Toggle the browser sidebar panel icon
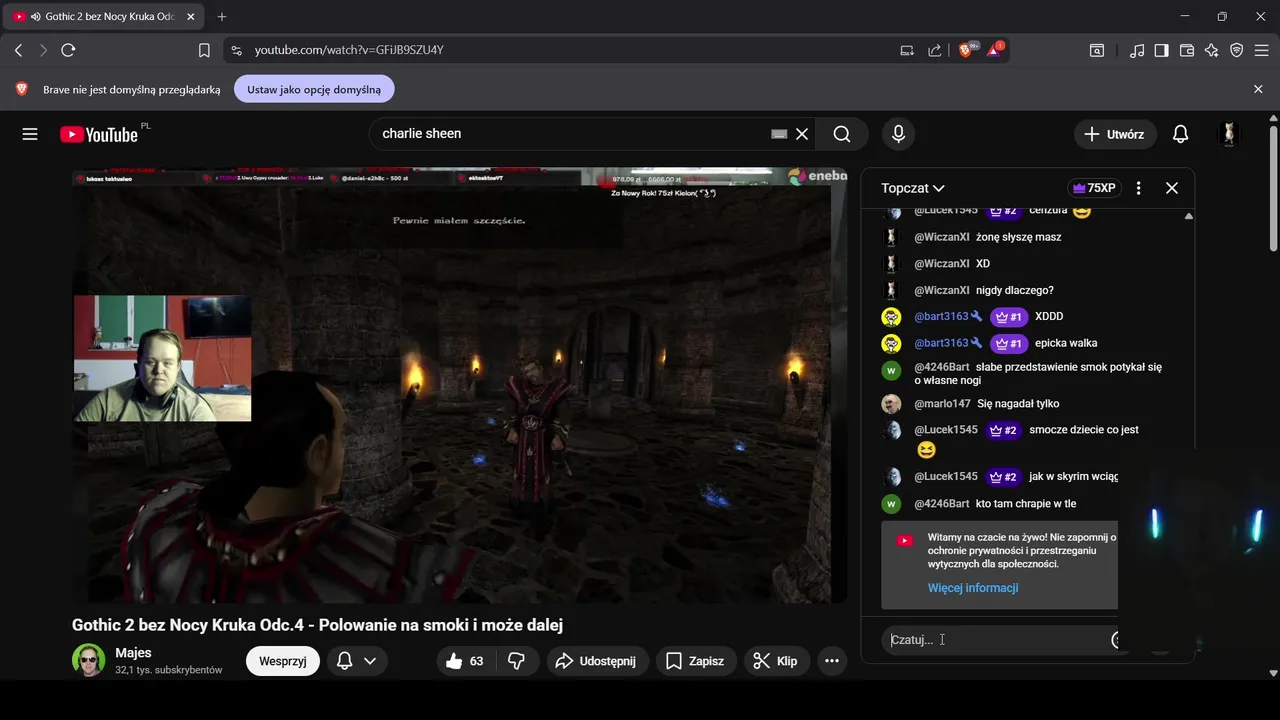This screenshot has height=720, width=1280. pos(1162,50)
